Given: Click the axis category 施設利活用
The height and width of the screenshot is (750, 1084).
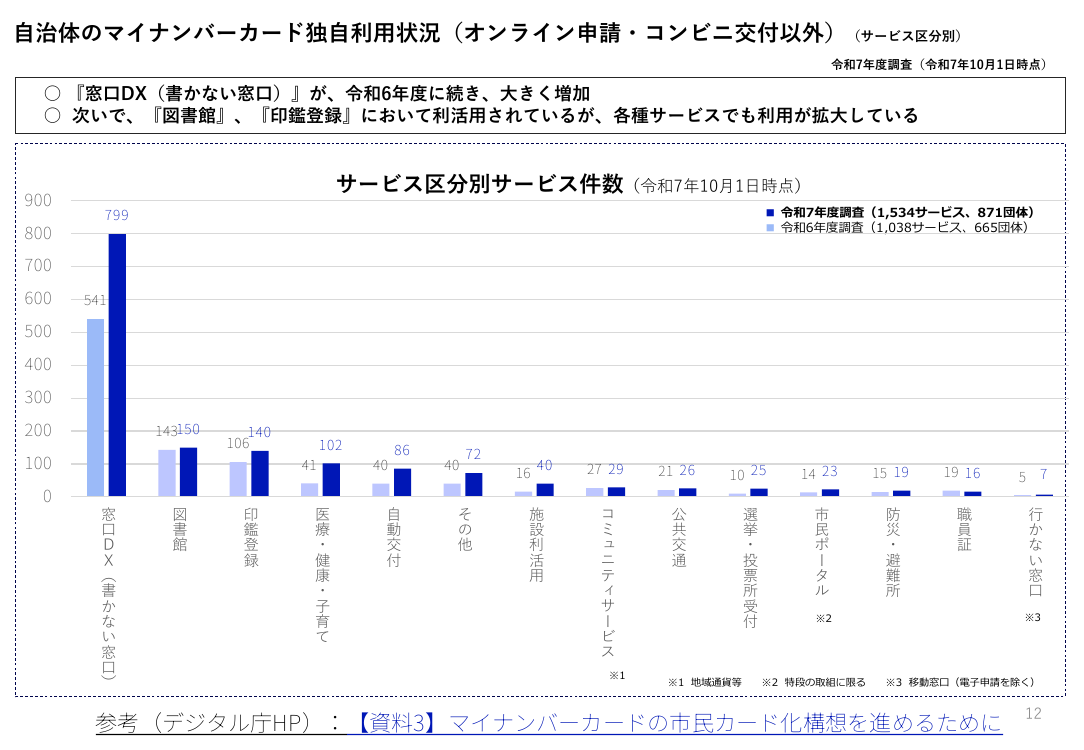Looking at the screenshot, I should click(536, 545).
